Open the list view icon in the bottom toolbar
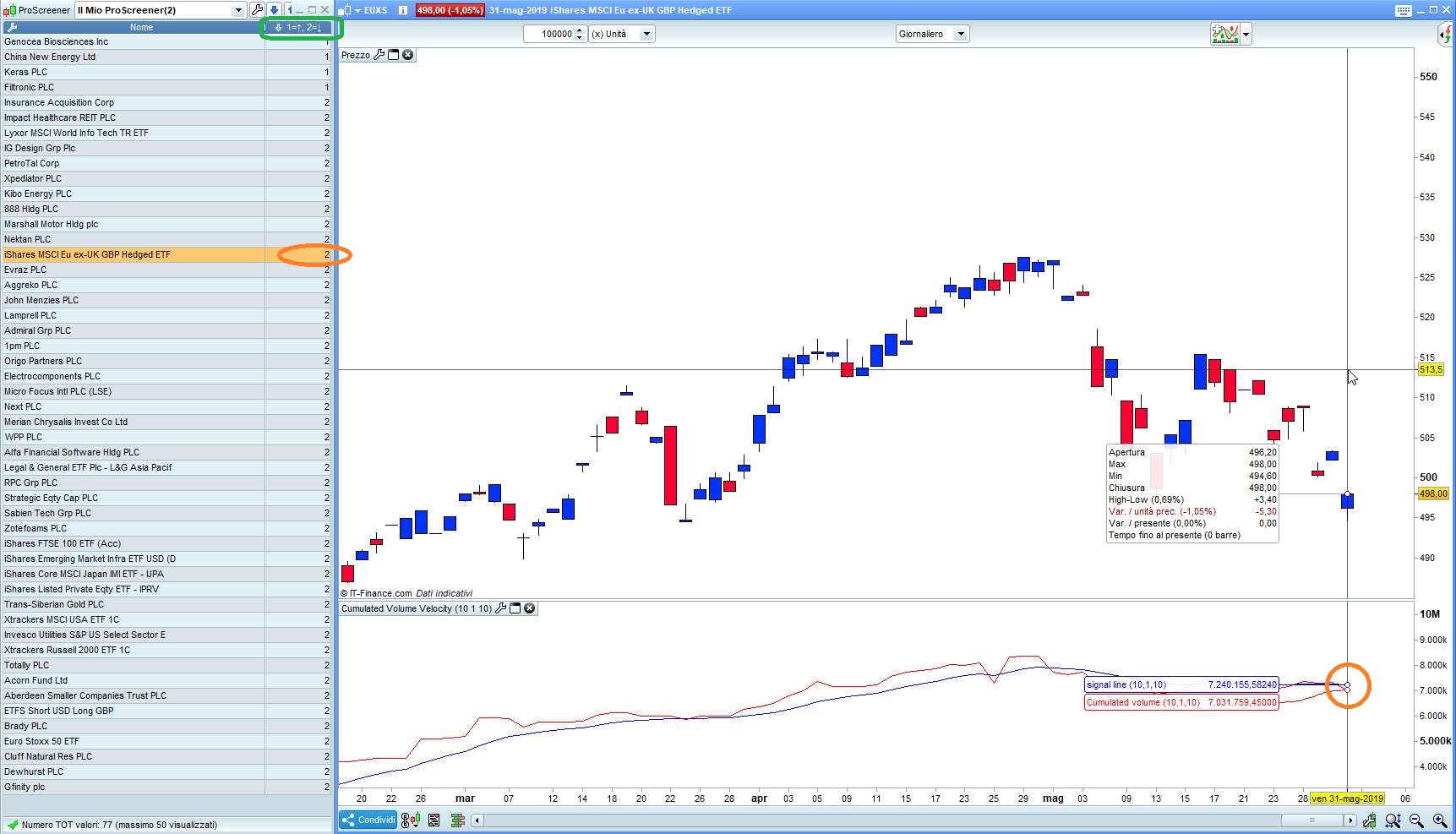Image resolution: width=1456 pixels, height=834 pixels. coord(434,820)
